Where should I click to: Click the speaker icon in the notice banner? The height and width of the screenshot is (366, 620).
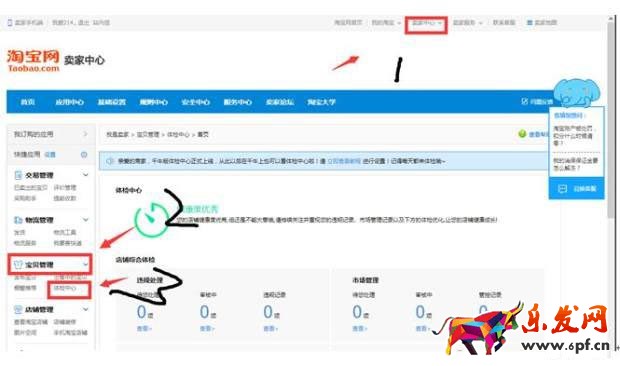click(x=110, y=161)
